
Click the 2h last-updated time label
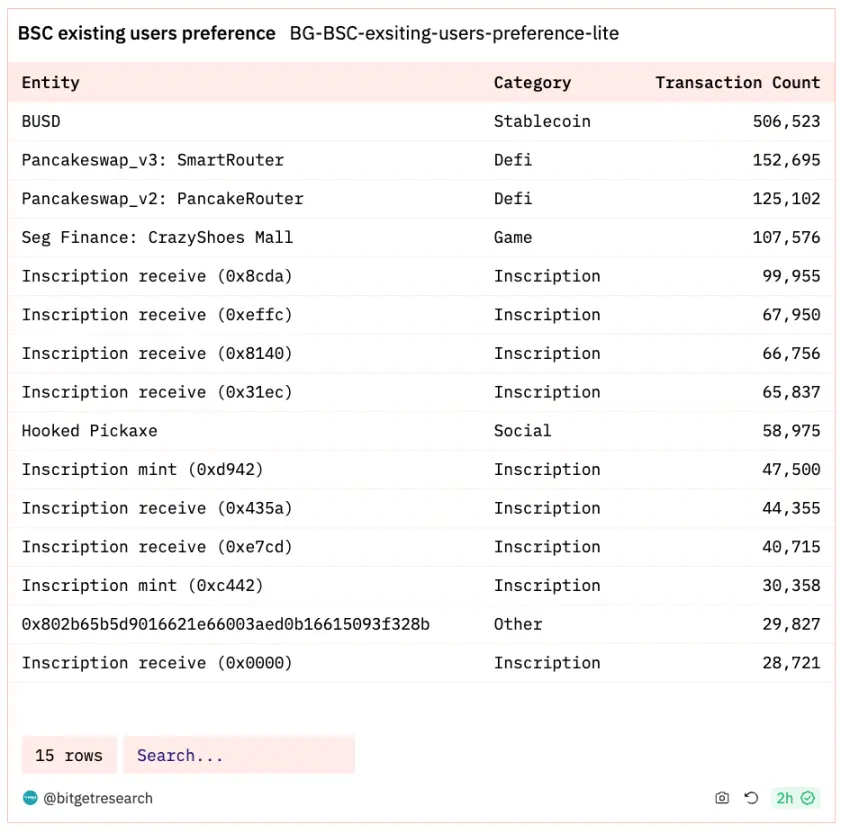(784, 798)
